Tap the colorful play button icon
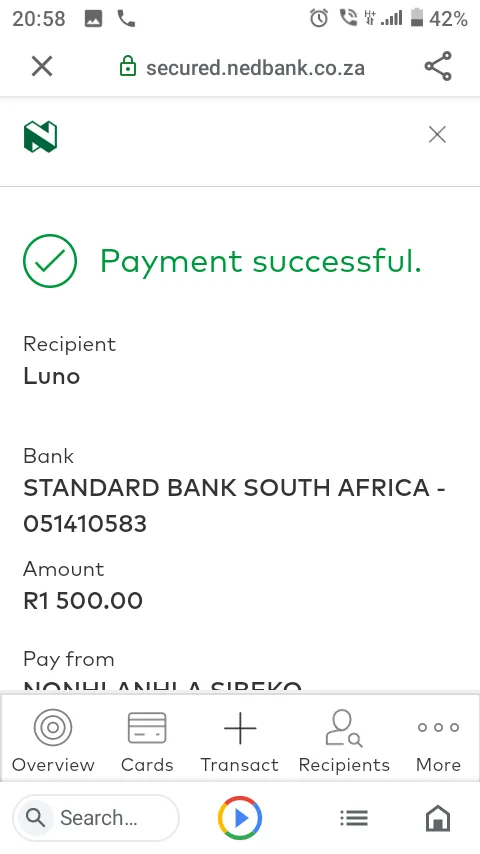Image resolution: width=480 pixels, height=854 pixels. (240, 818)
